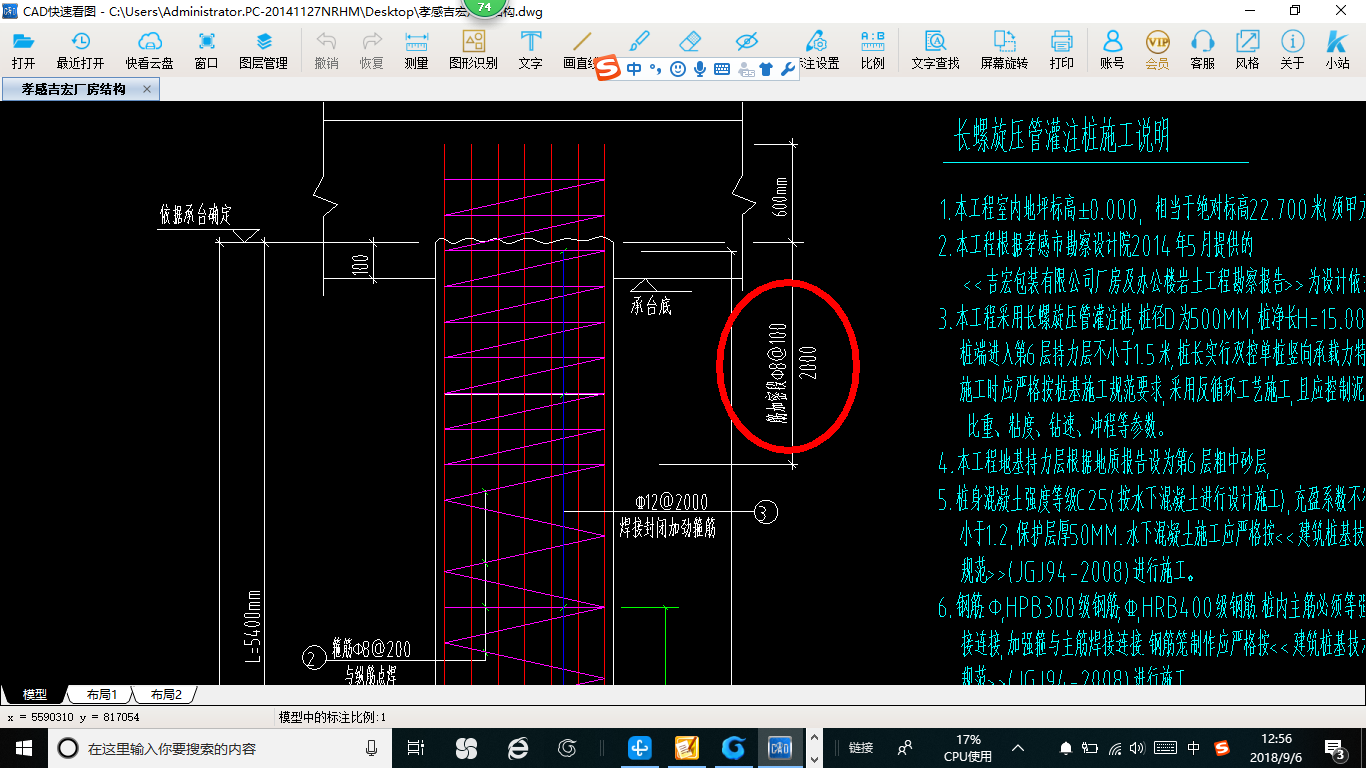Click the x y coordinate readout
Viewport: 1366px width, 768px height.
point(73,717)
